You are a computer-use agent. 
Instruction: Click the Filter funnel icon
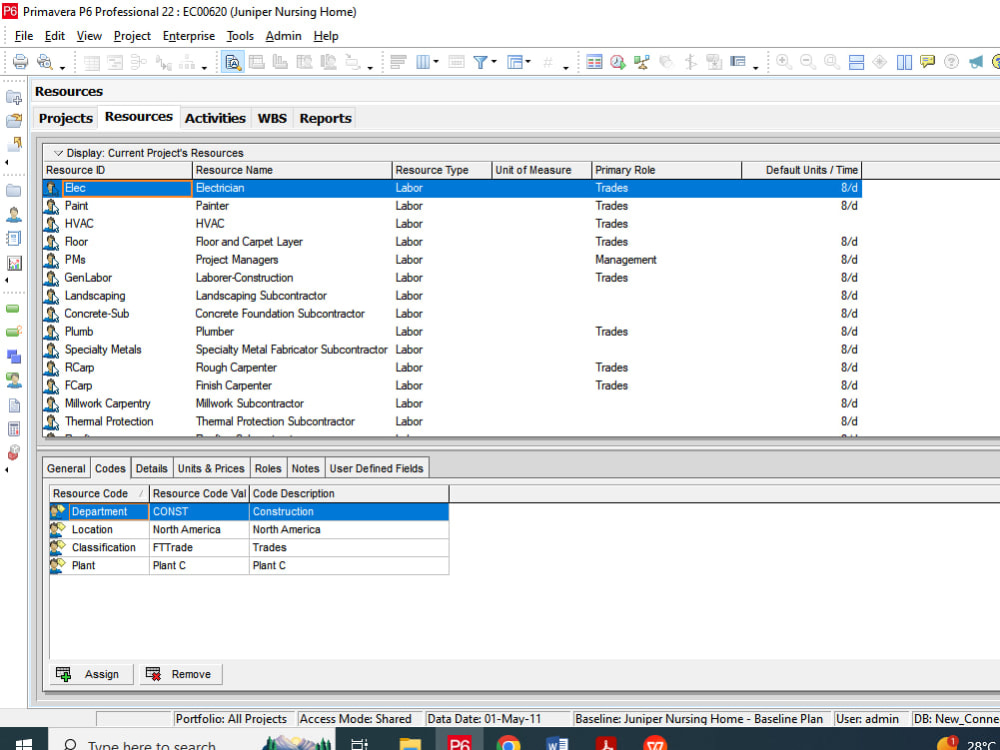point(480,62)
